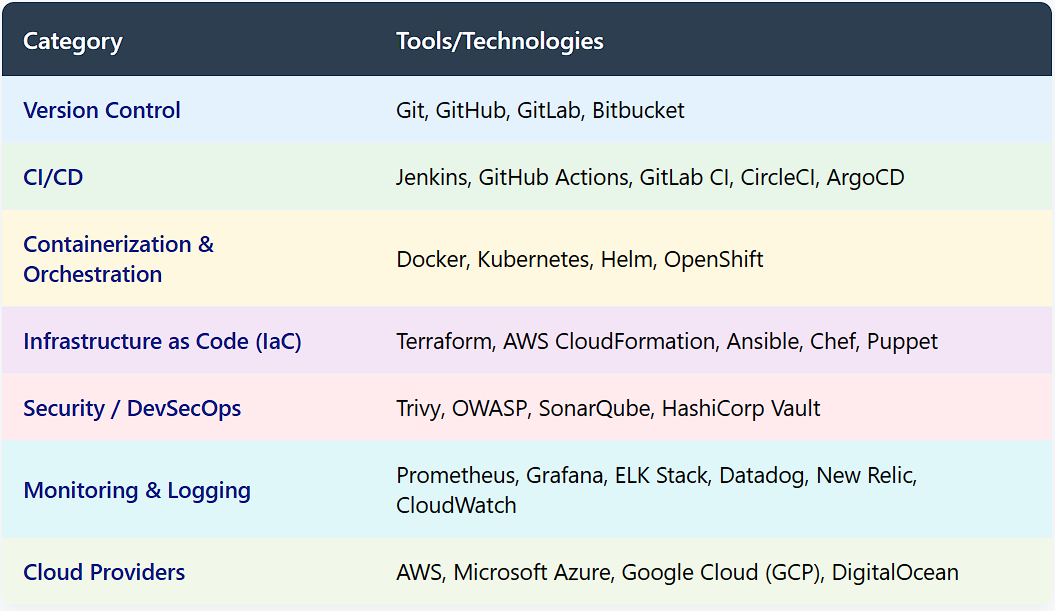The height and width of the screenshot is (611, 1055).
Task: Click Infrastructure as Code (IaC) label
Action: click(x=162, y=341)
